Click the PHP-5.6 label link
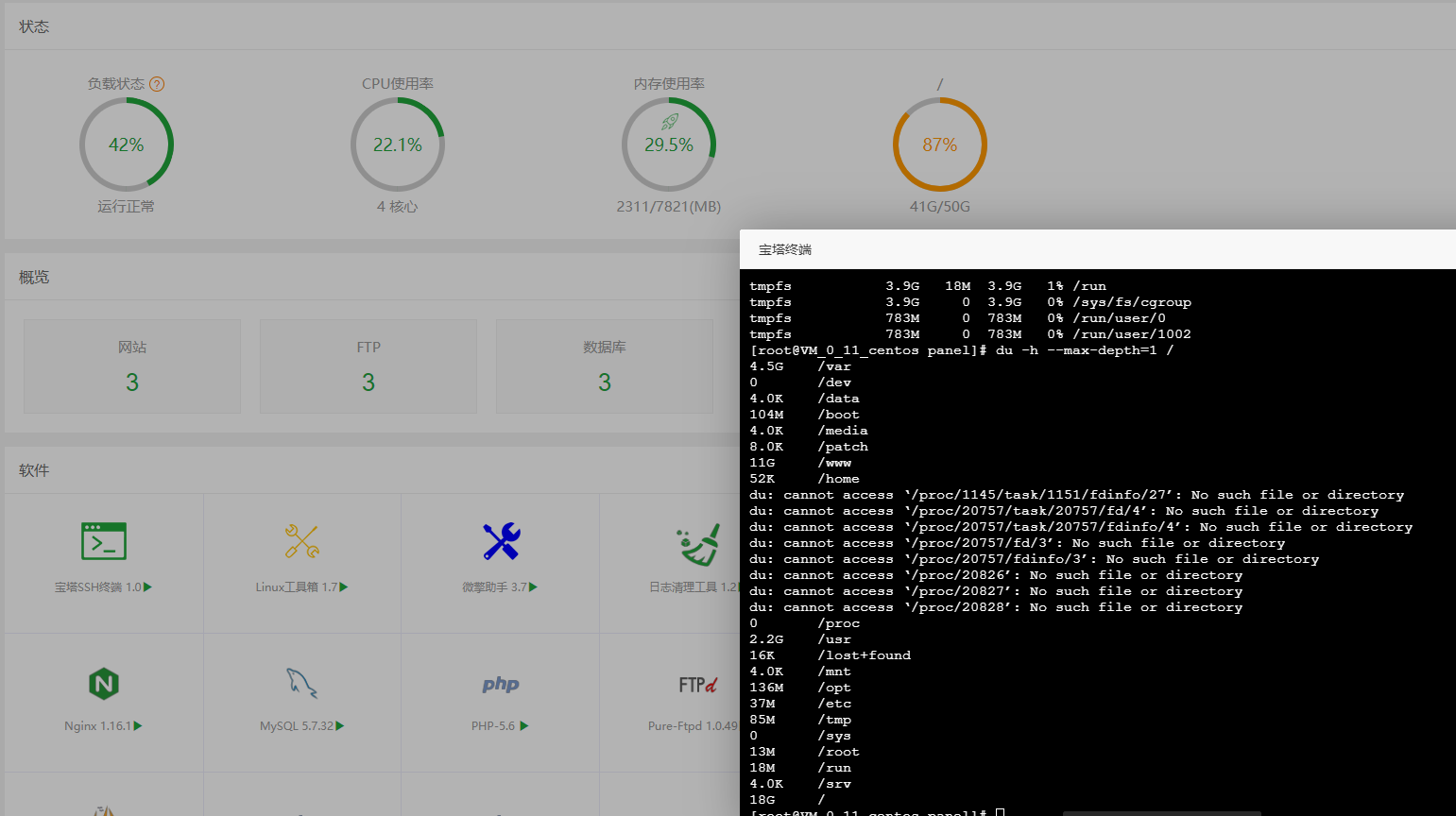 click(x=500, y=726)
